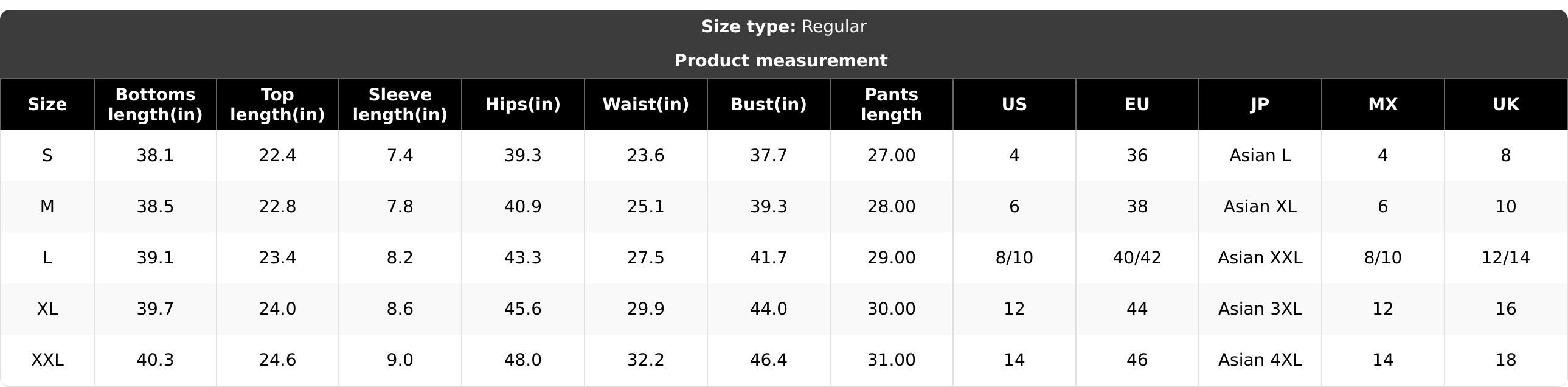Select the Asian 4XL cell
The height and width of the screenshot is (387, 1568).
click(x=1260, y=360)
